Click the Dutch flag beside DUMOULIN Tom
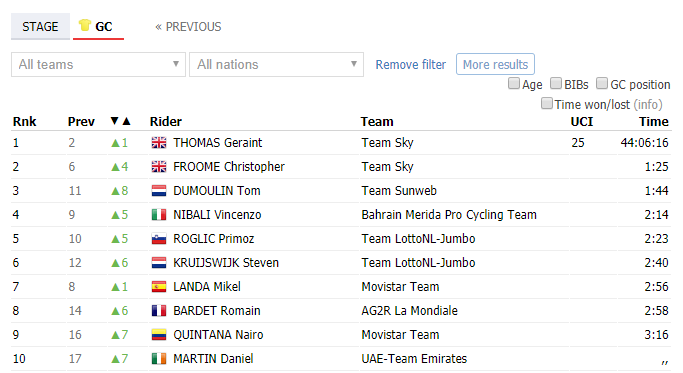This screenshot has width=683, height=373. [x=159, y=190]
